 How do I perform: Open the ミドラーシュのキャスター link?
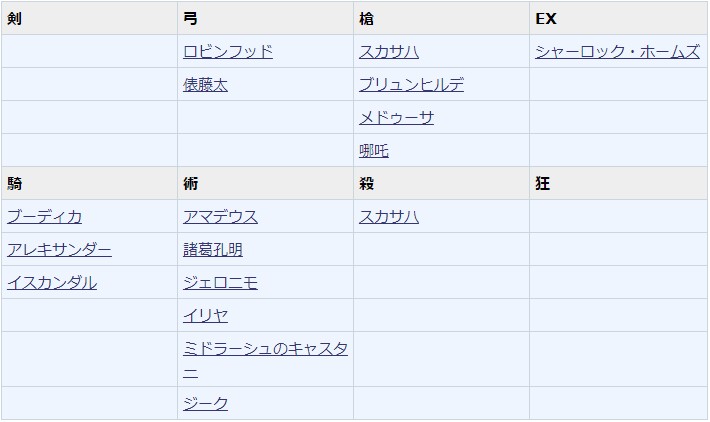[265, 349]
